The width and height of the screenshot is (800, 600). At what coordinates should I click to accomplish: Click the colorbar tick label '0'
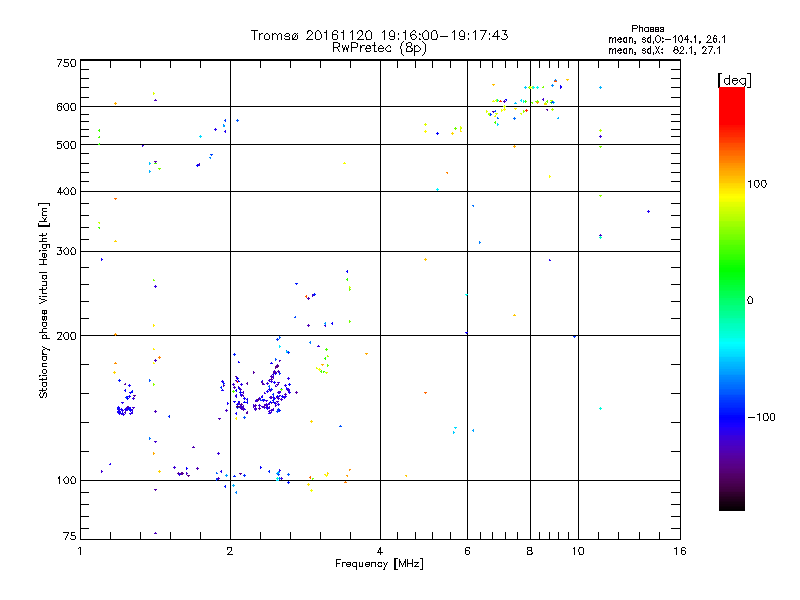tap(750, 301)
